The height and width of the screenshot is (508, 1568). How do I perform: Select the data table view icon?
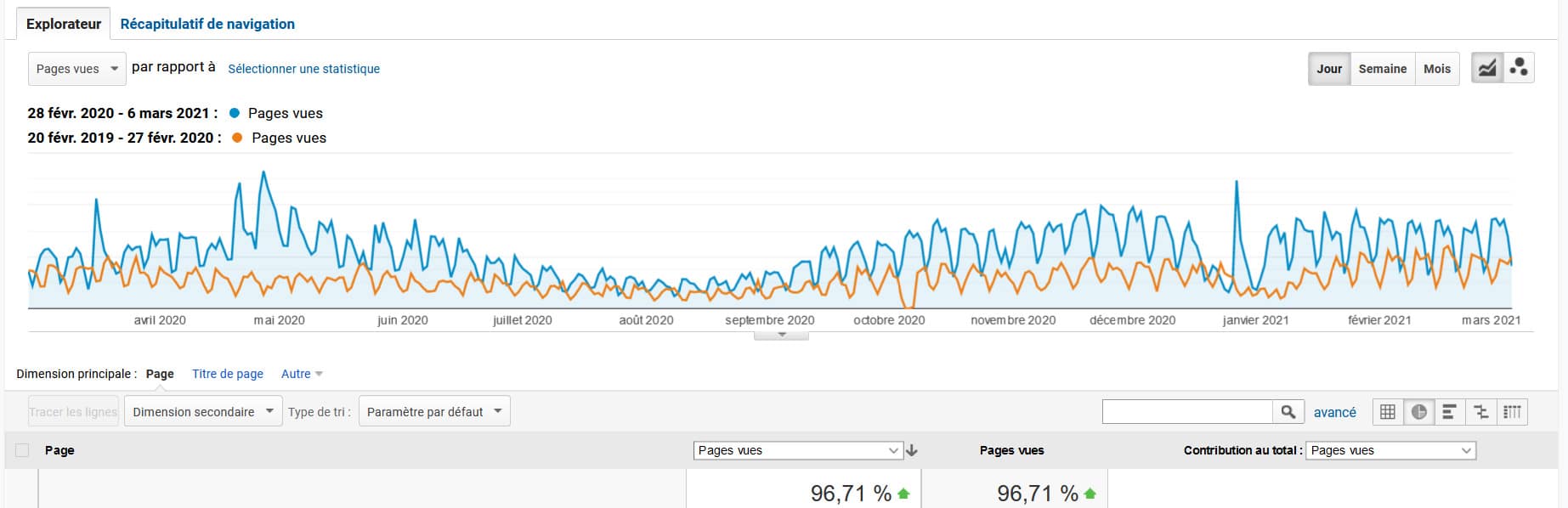[1388, 412]
